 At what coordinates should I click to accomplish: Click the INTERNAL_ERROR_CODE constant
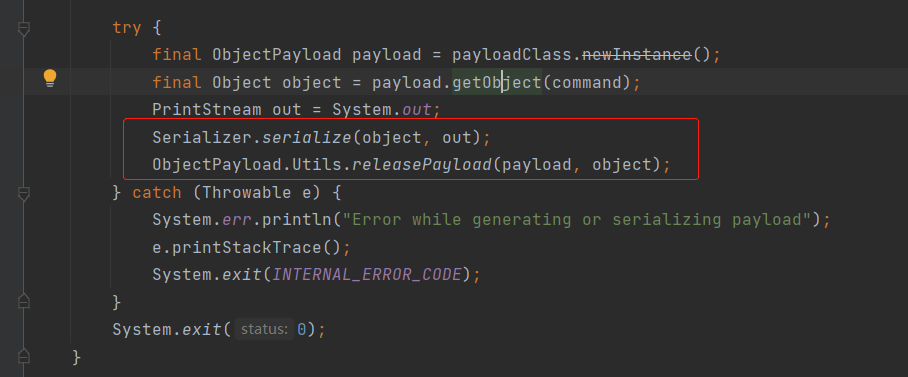pyautogui.click(x=367, y=274)
